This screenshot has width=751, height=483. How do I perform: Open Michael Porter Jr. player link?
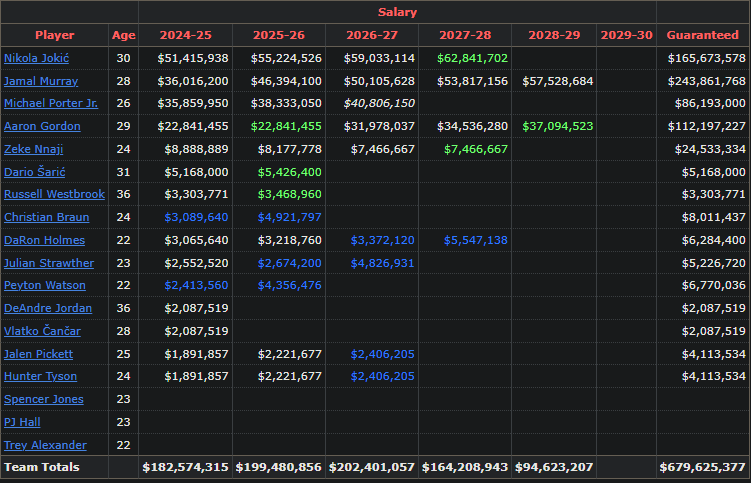tap(51, 104)
